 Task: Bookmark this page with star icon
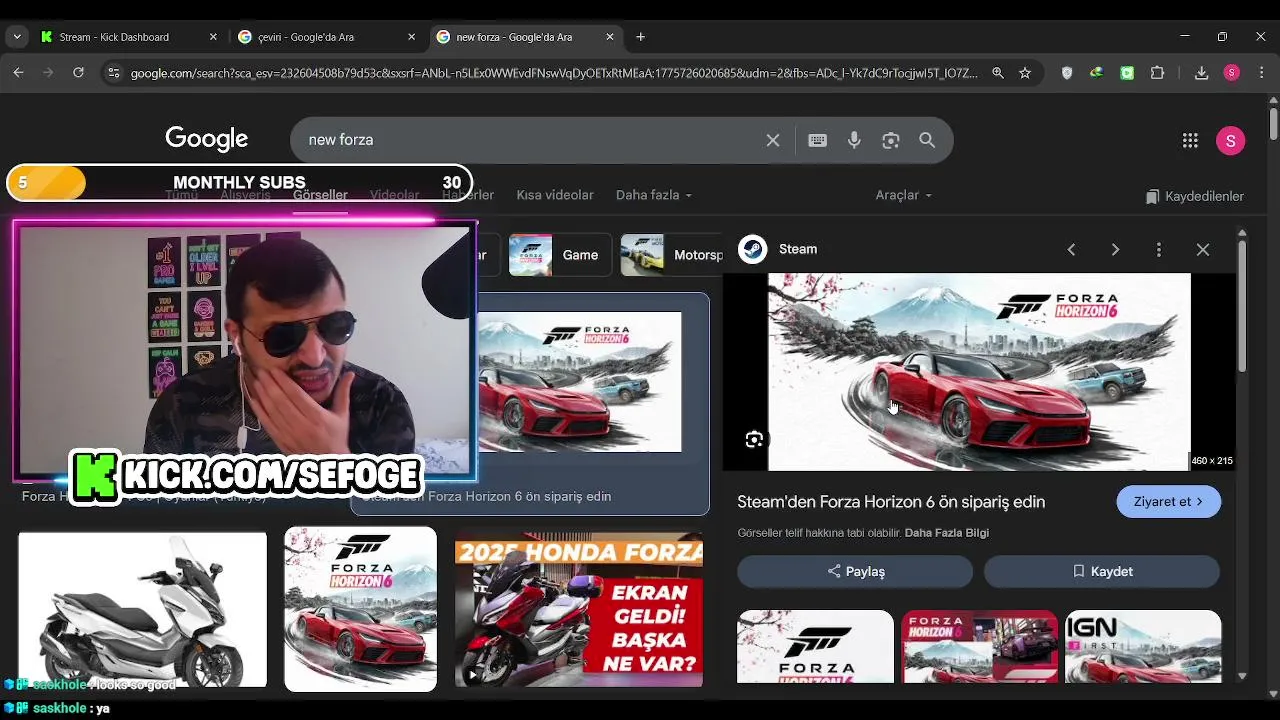click(1025, 73)
